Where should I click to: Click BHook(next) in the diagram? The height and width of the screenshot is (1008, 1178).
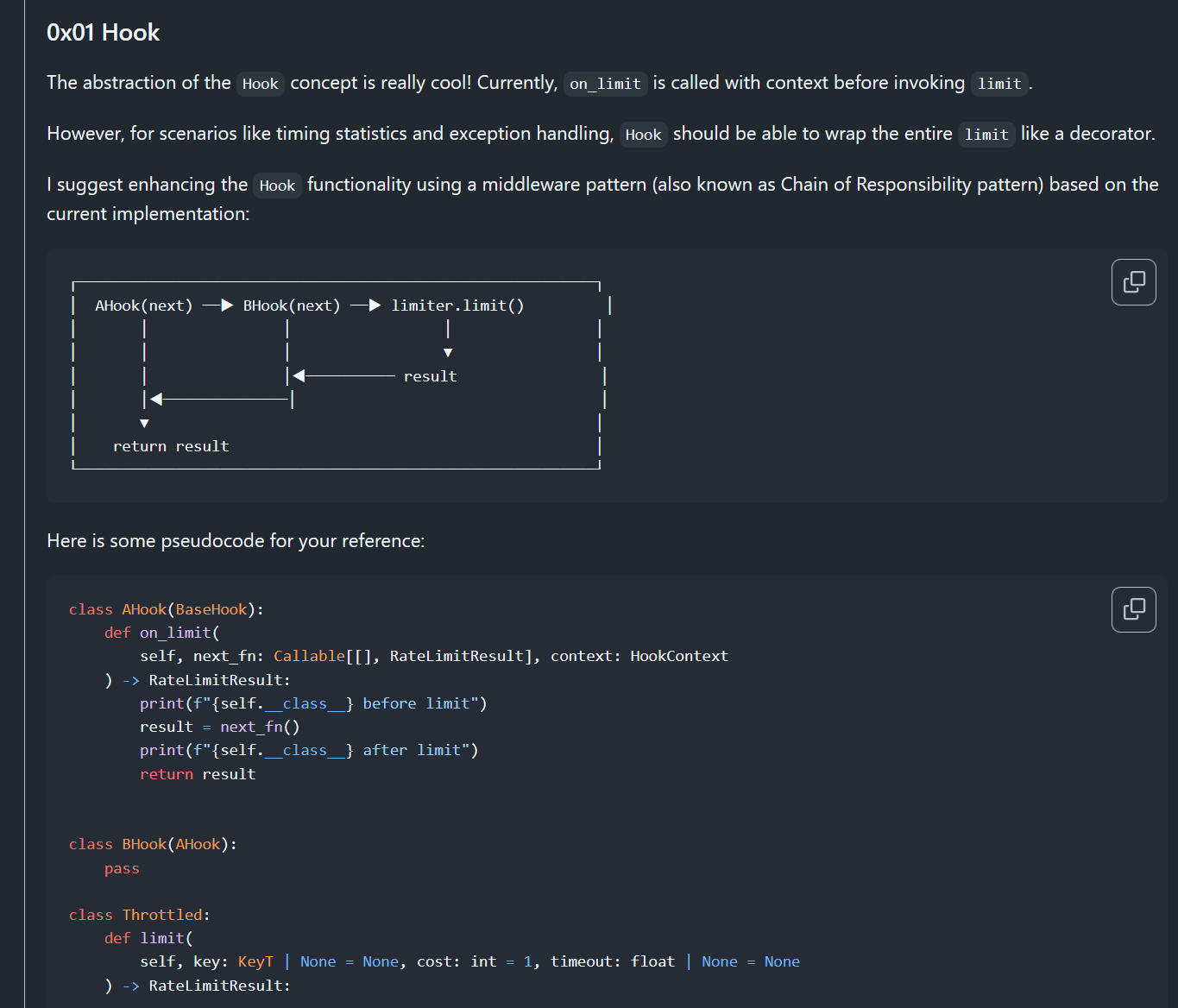291,306
